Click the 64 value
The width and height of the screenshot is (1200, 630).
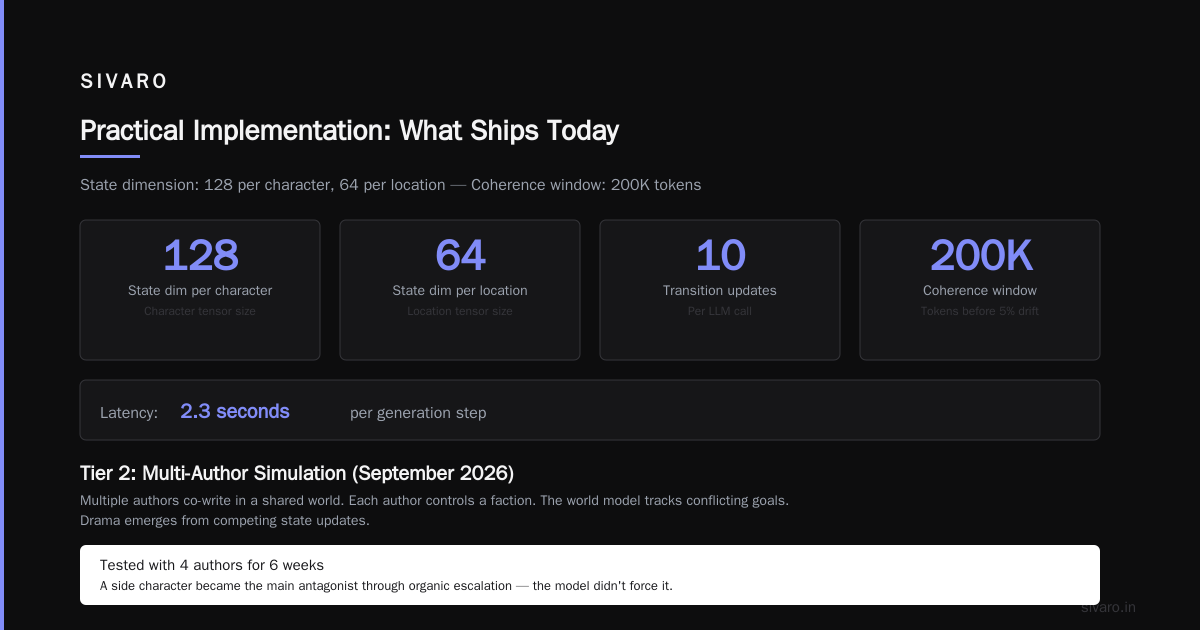460,255
